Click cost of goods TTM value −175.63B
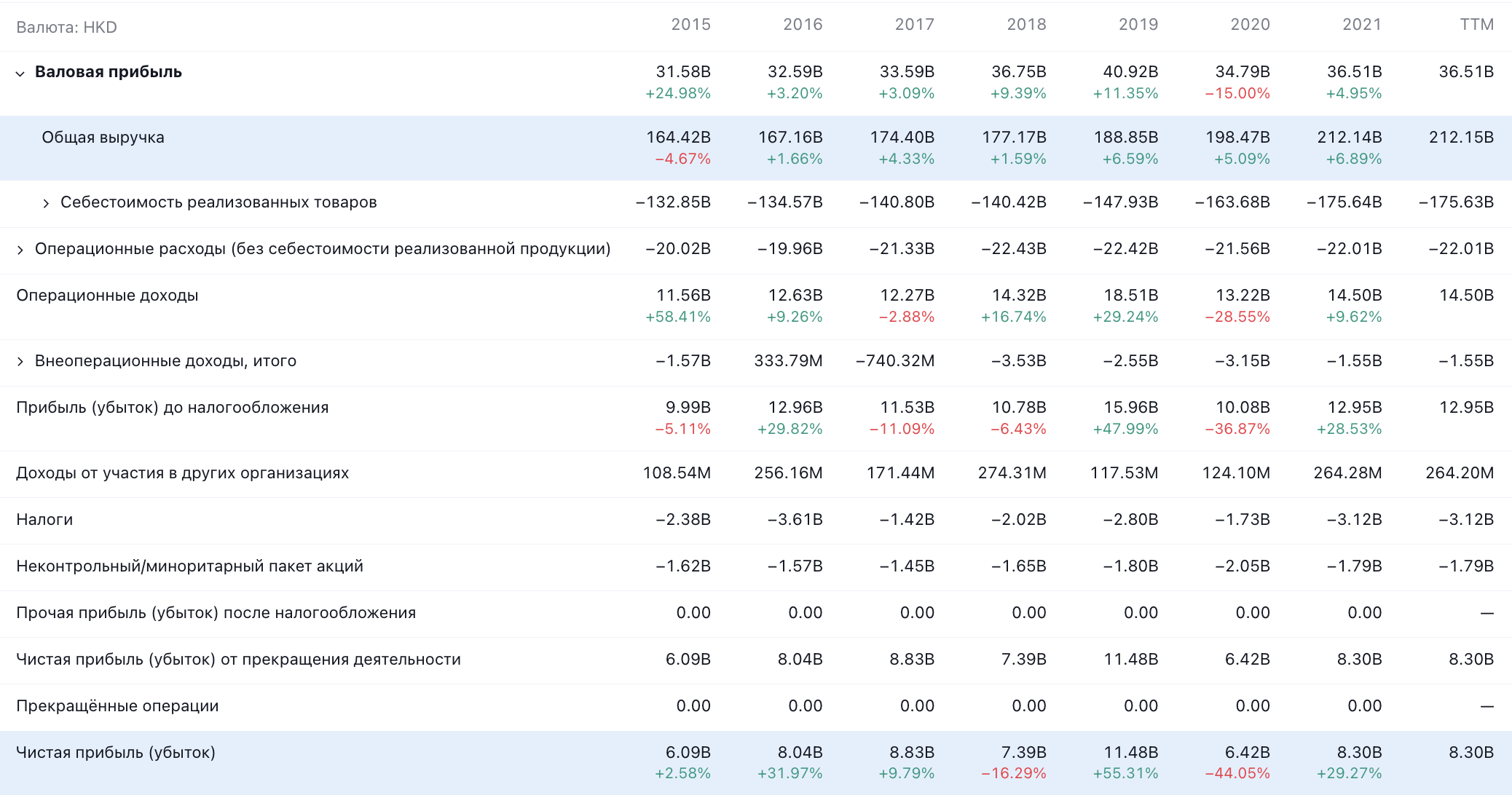Viewport: 1512px width, 795px height. click(x=1456, y=202)
